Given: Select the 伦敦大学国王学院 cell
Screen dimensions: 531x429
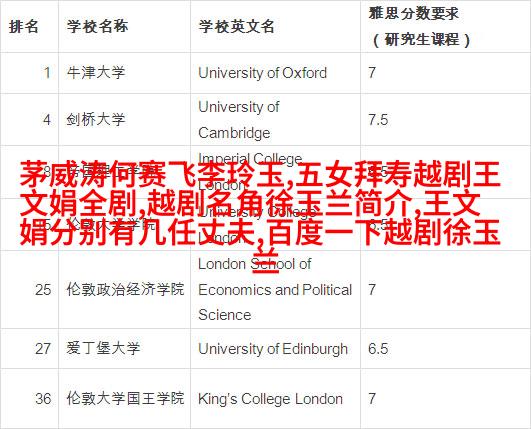Looking at the screenshot, I should pyautogui.click(x=125, y=398).
